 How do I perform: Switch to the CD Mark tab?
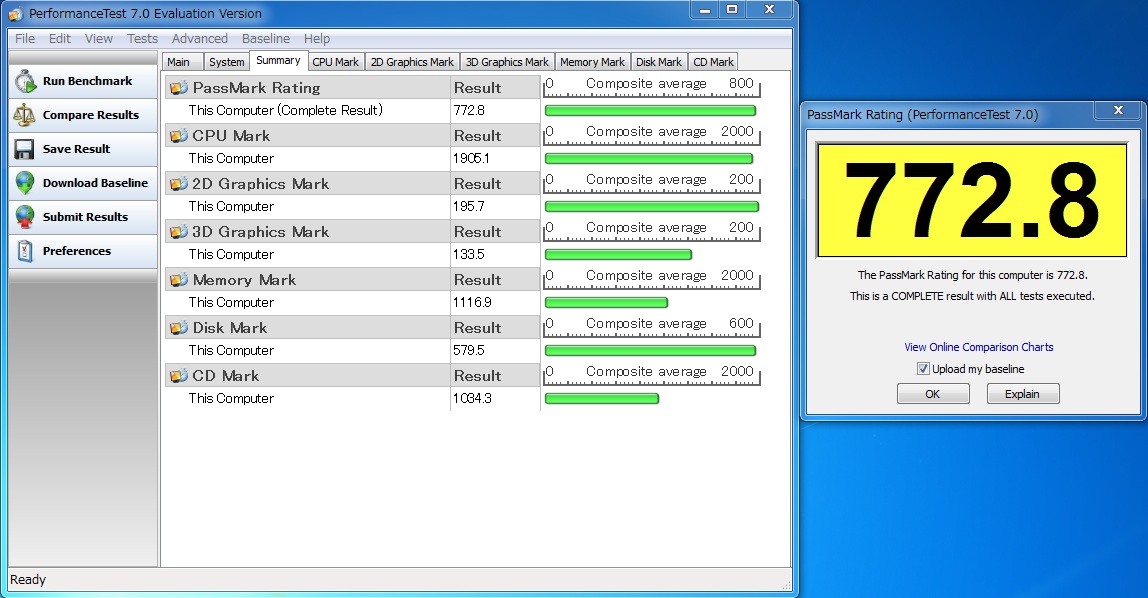point(713,62)
